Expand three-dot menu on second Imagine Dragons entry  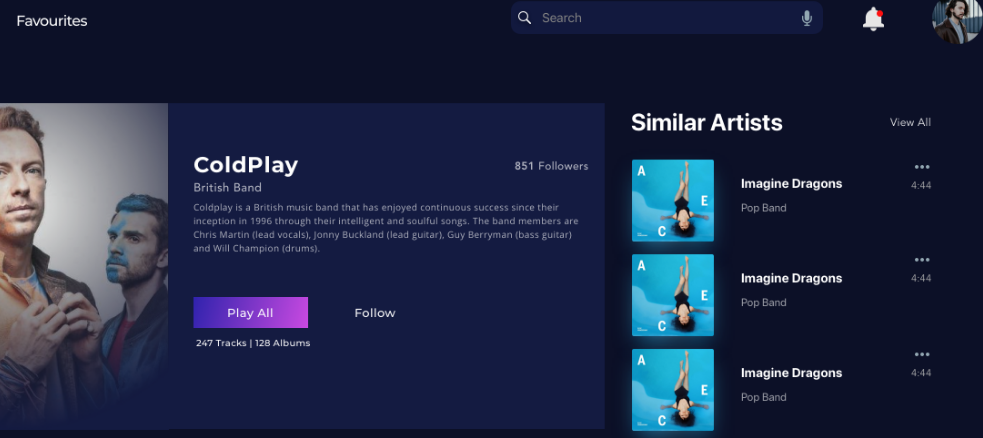tap(921, 261)
